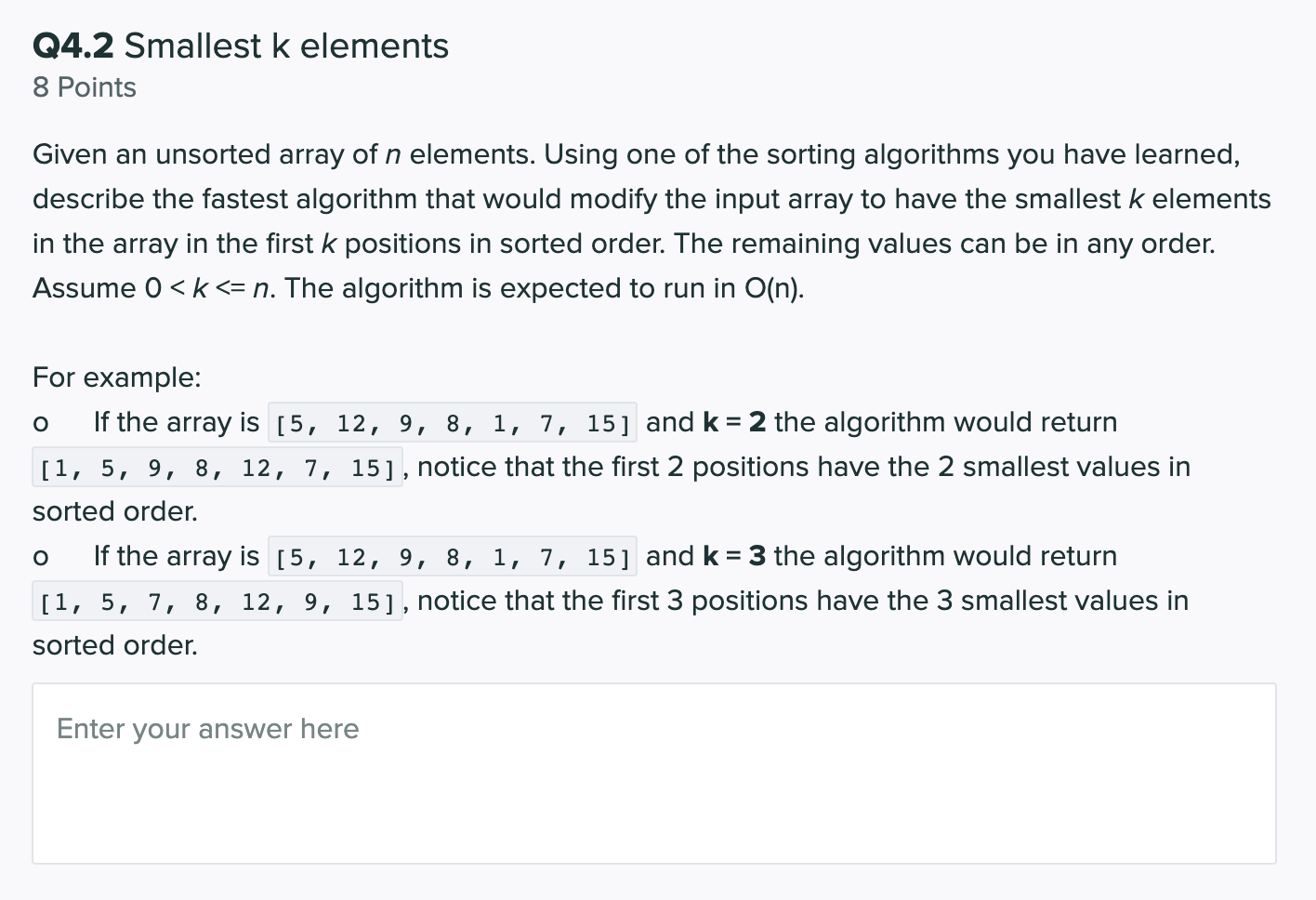Click the result array [1, 5, 7, 8, 12, 9, 15]
1316x900 pixels.
coord(217,602)
